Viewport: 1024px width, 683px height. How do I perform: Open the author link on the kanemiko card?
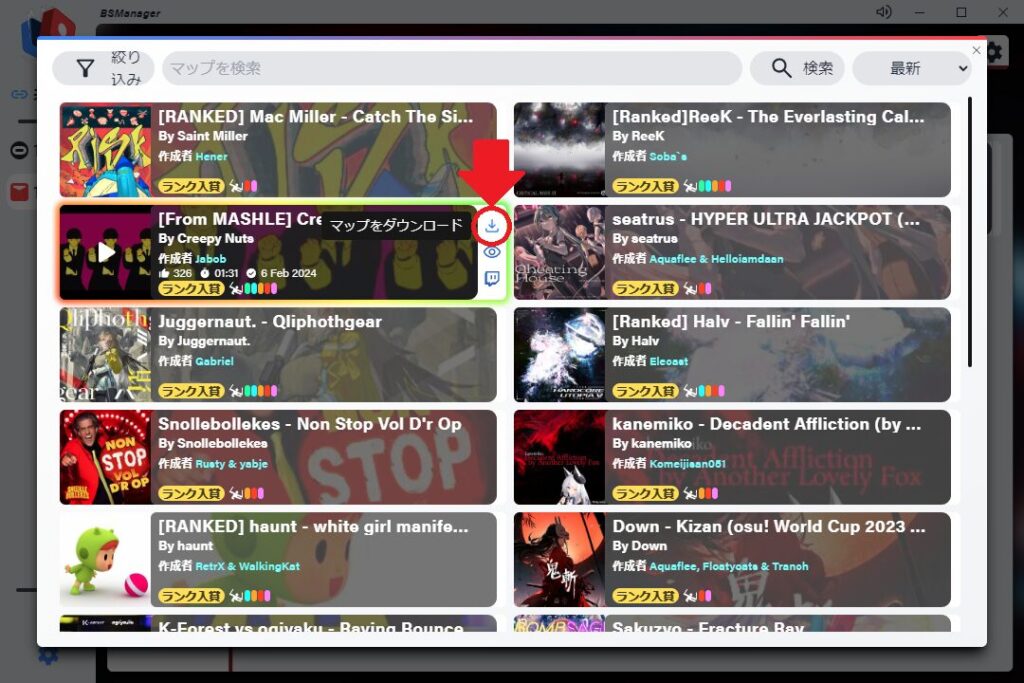688,464
